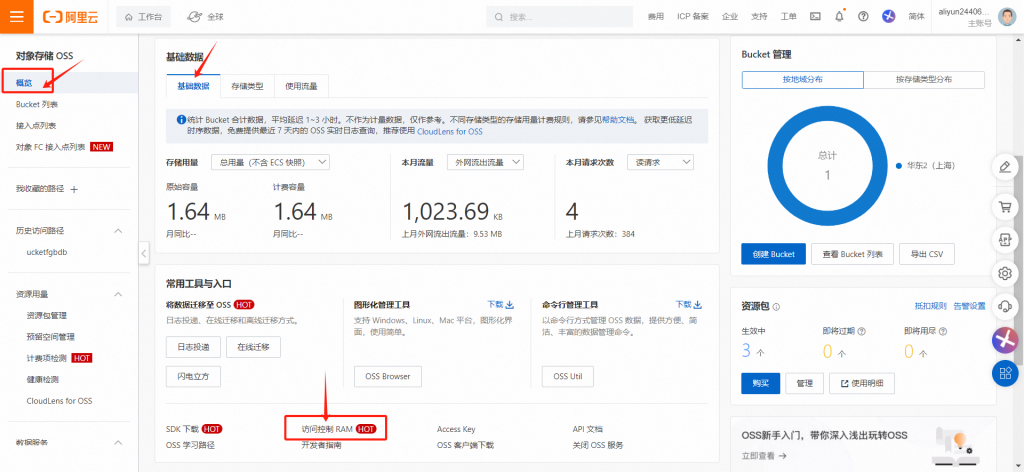This screenshot has height=472, width=1024.
Task: Open the AI assistant icon in header
Action: [x=889, y=17]
